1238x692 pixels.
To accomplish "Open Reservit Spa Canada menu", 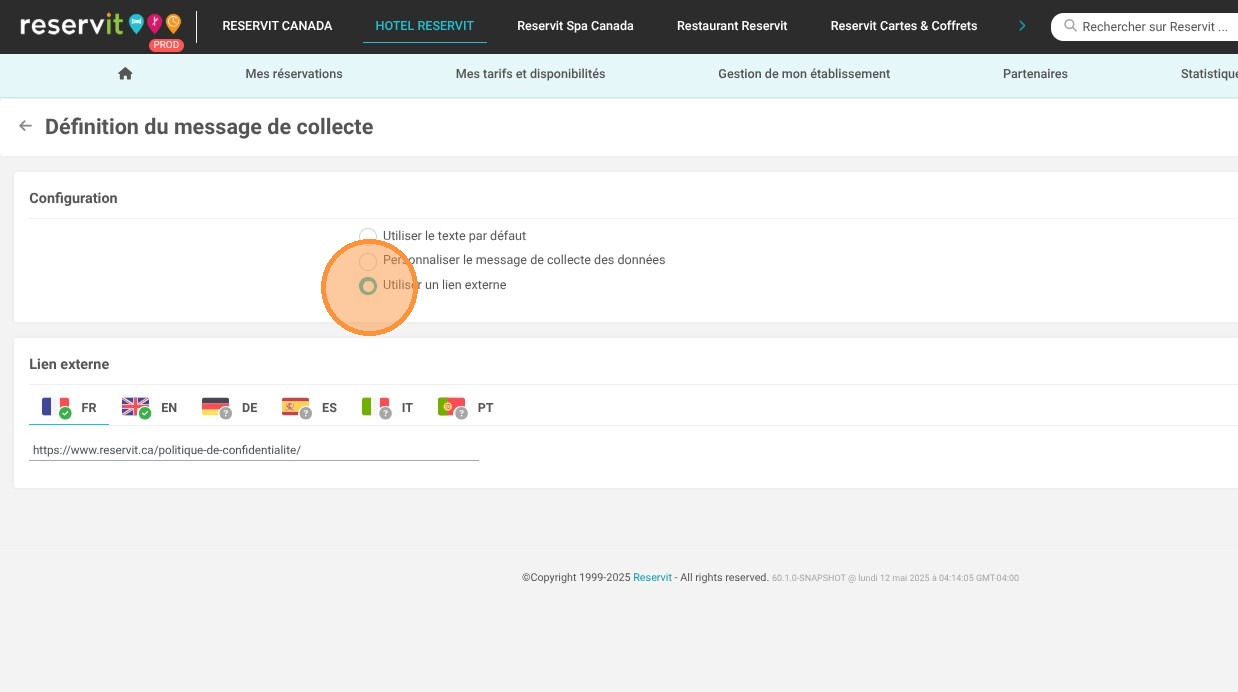I will [575, 26].
